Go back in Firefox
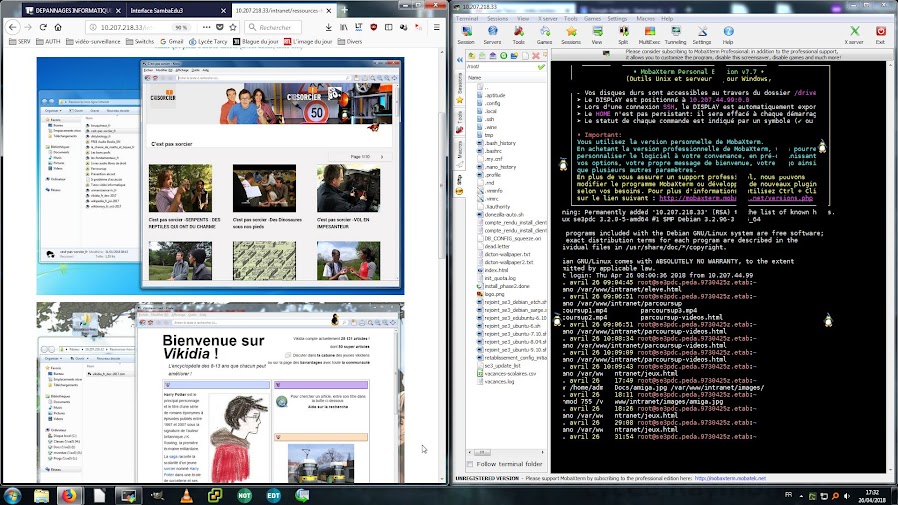Screen dimensions: 898x505 pyautogui.click(x=13, y=27)
